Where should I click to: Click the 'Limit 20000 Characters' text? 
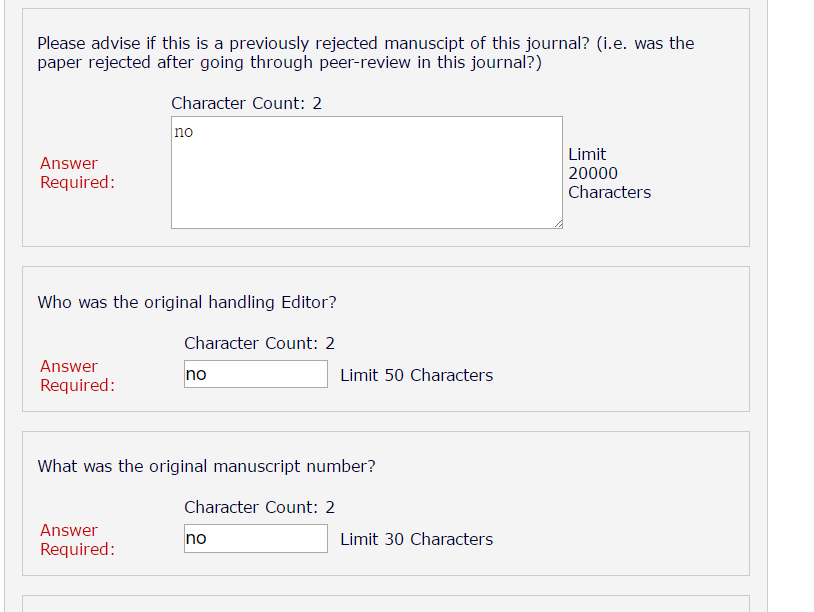(608, 173)
